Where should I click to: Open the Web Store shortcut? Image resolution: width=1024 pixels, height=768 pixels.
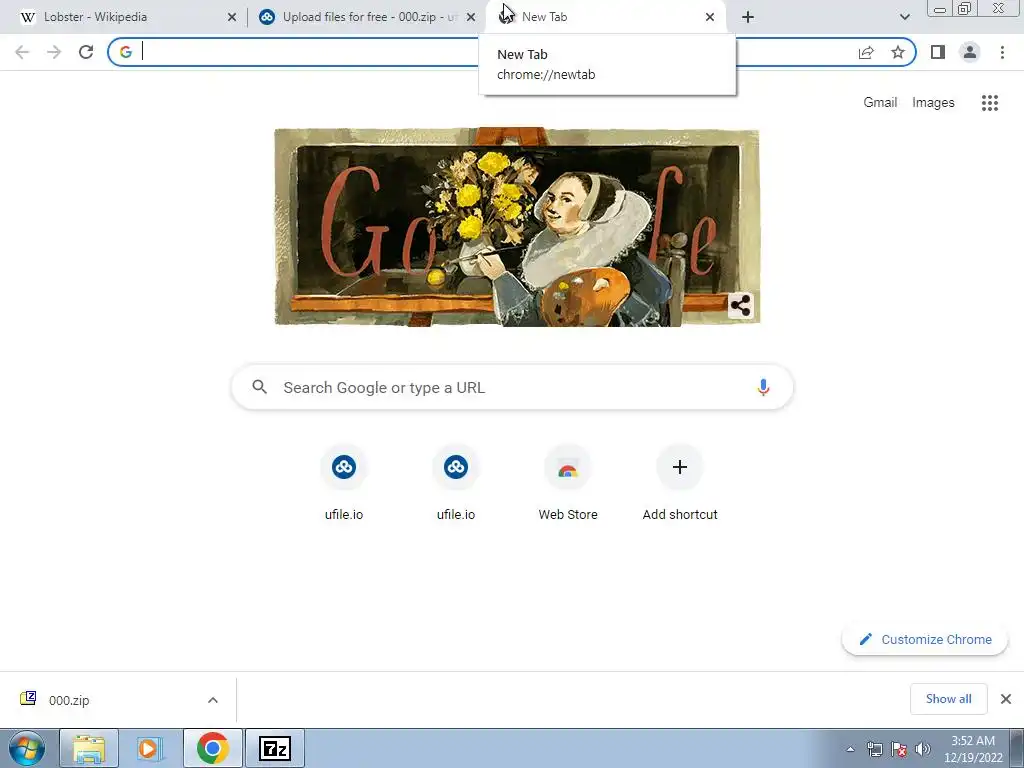pyautogui.click(x=568, y=483)
